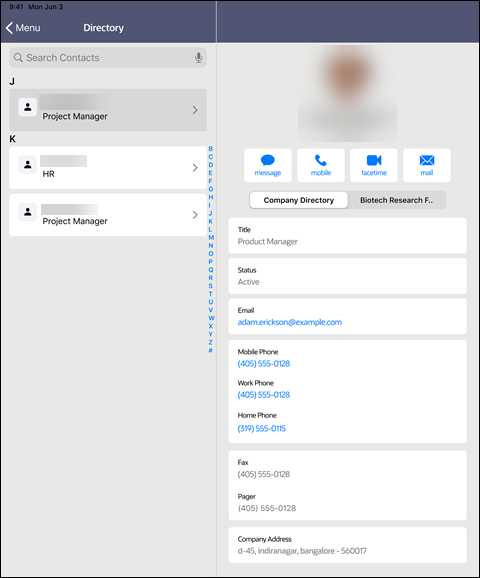Click the section header J
This screenshot has width=480, height=578.
pyautogui.click(x=12, y=81)
